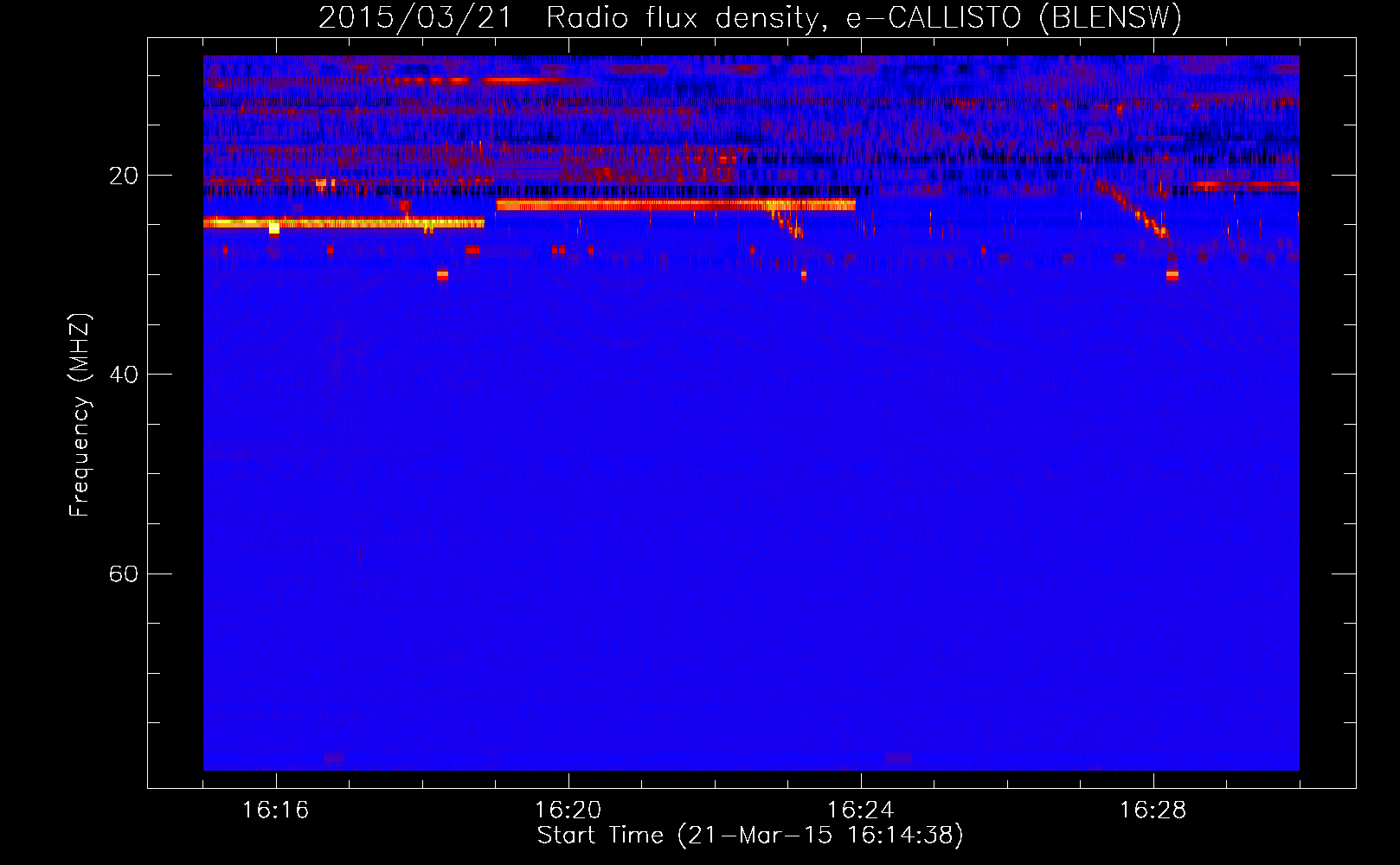The height and width of the screenshot is (865, 1400).
Task: Click the 40 MHz frequency label
Action: (x=123, y=375)
